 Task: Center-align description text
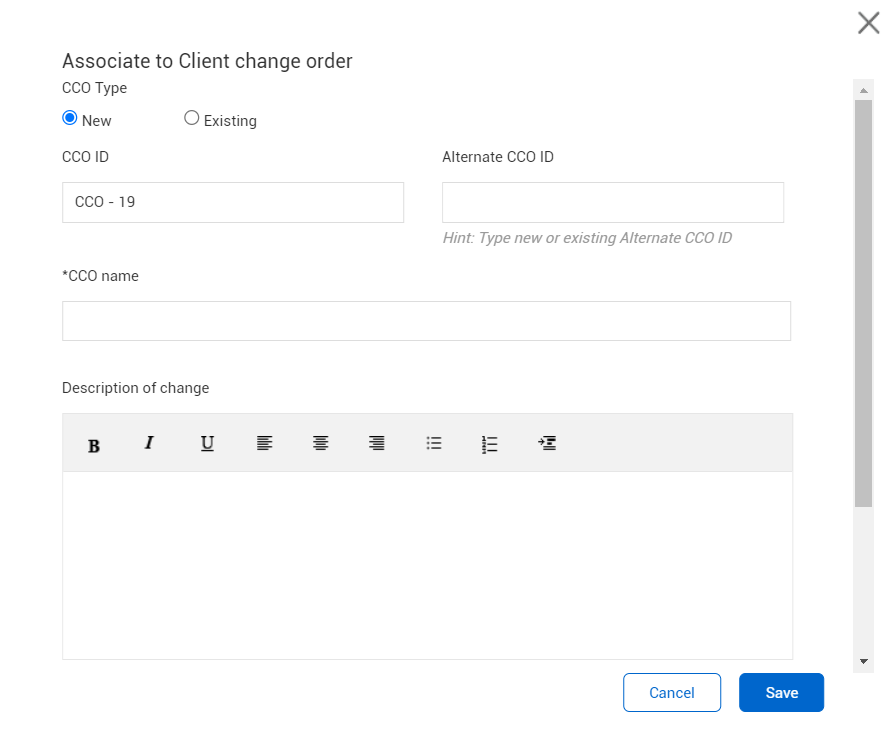[x=321, y=443]
